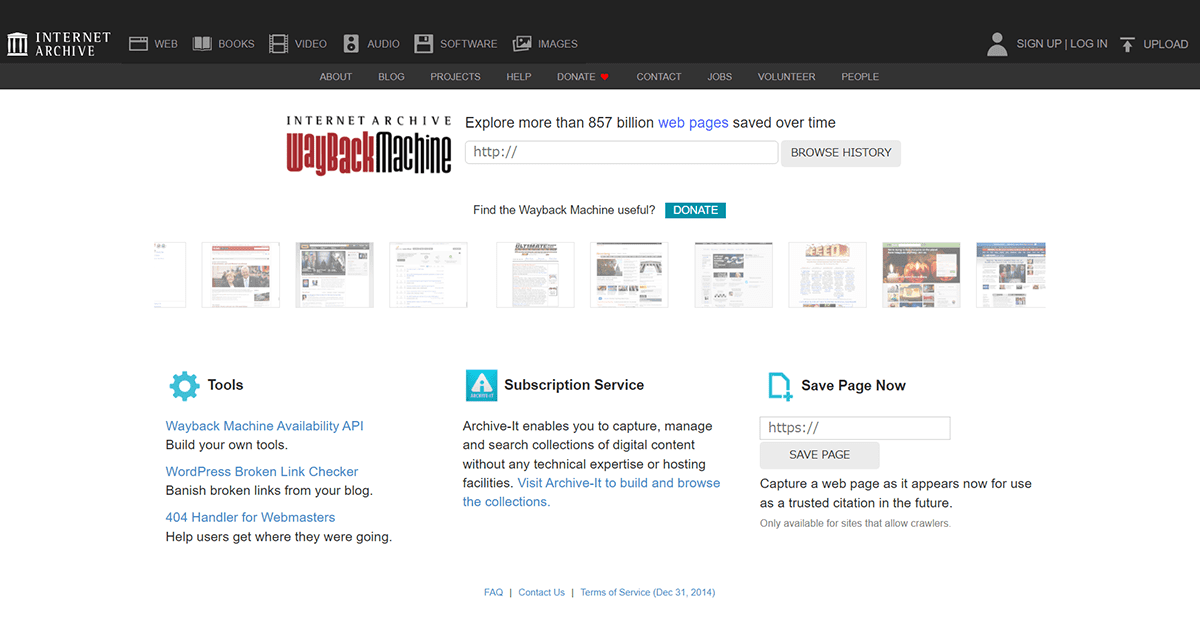Click "Find the Wayback Machine useful?" text
The width and height of the screenshot is (1200, 630).
pos(564,210)
